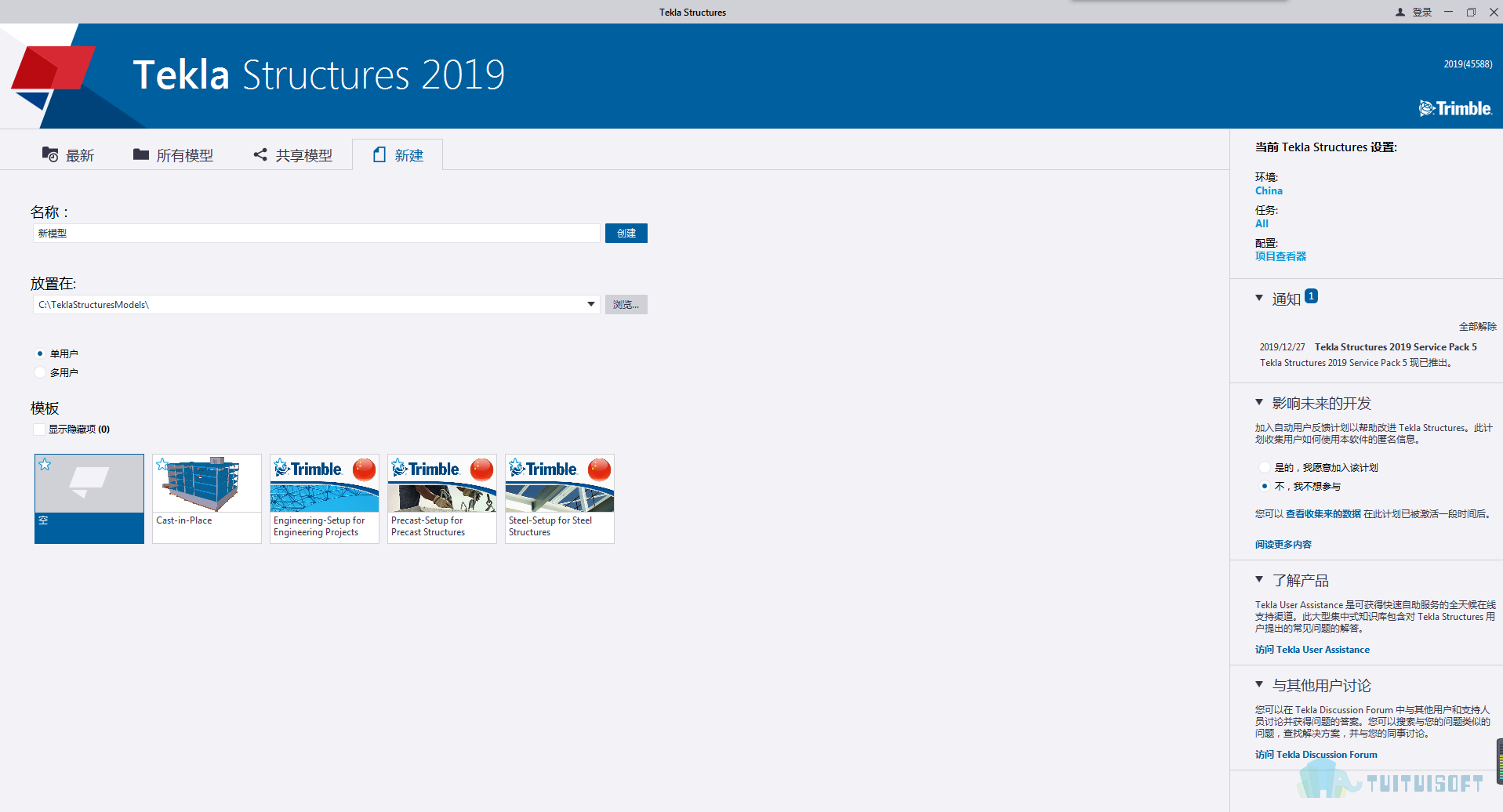The width and height of the screenshot is (1503, 812).
Task: Open 访问 Tekla Discussion Forum link
Action: point(1316,755)
